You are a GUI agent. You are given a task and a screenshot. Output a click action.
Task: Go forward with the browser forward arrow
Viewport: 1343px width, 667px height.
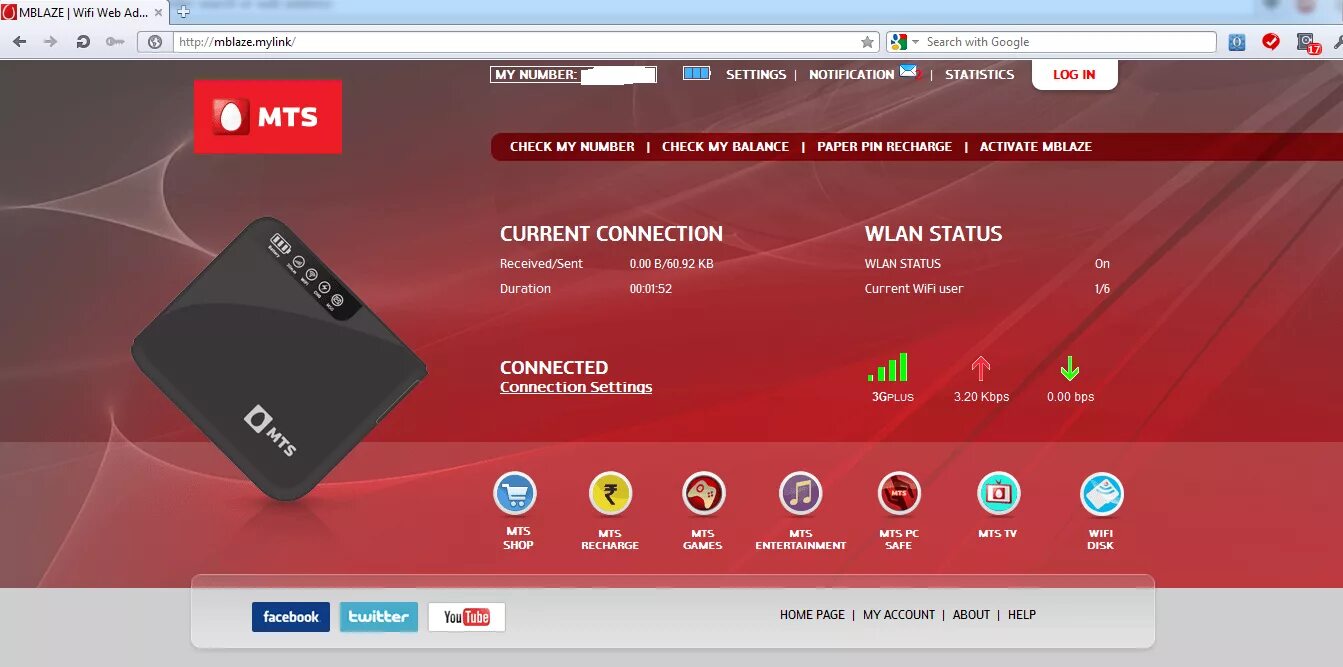(x=50, y=42)
